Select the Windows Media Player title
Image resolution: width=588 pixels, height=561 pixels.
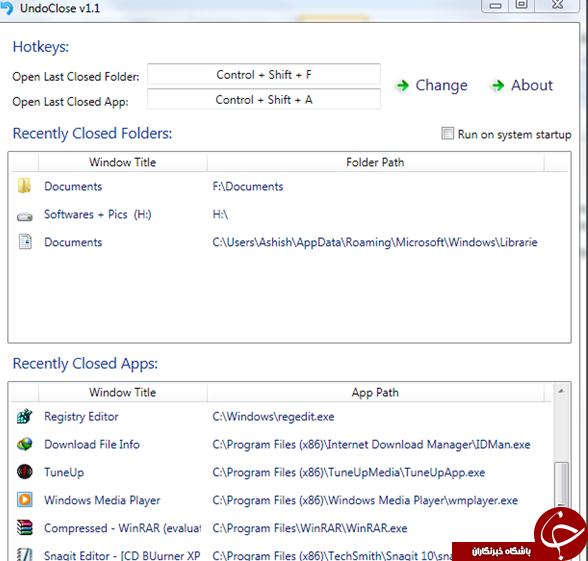click(x=102, y=500)
